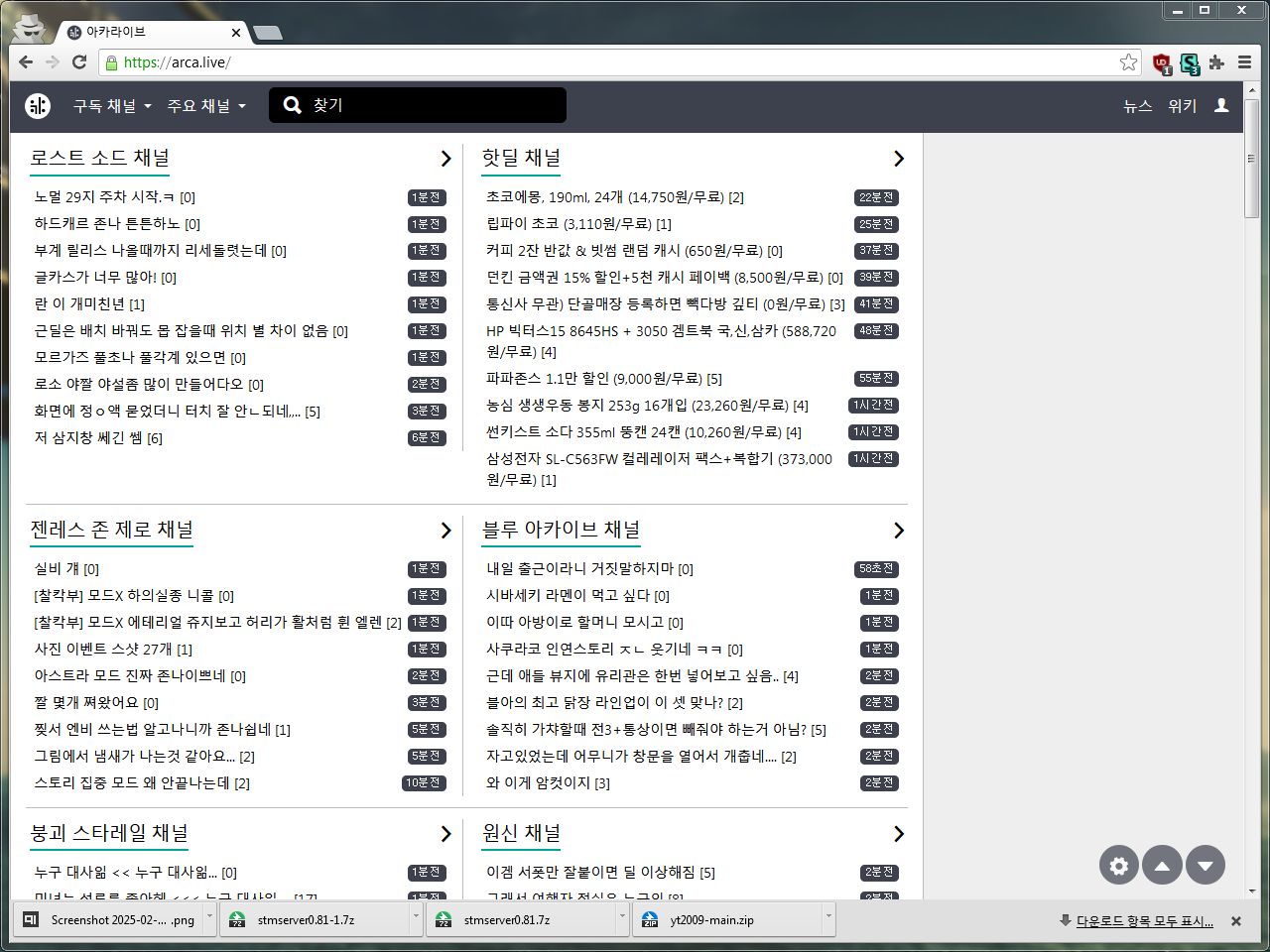Open 젠레스 존 제로 채널 arrow
Screen dimensions: 1270x952
tap(445, 531)
